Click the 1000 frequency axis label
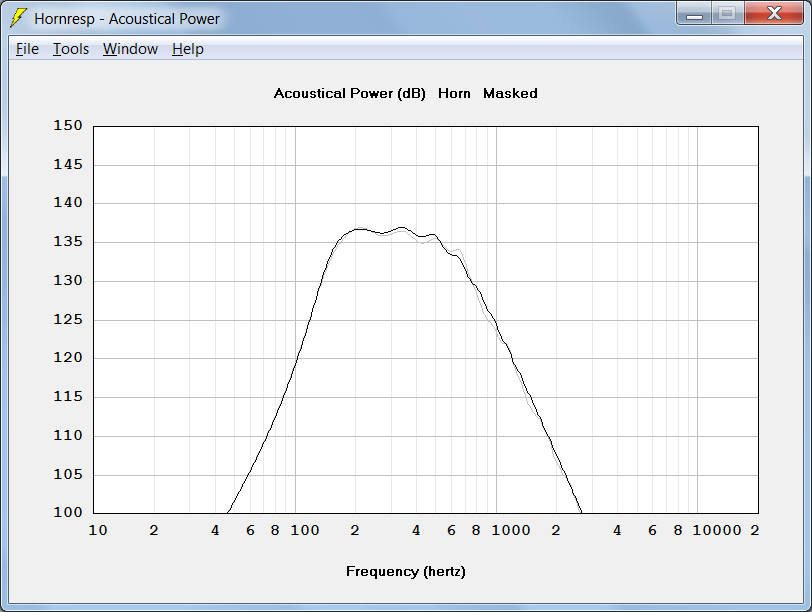The image size is (812, 612). click(511, 530)
